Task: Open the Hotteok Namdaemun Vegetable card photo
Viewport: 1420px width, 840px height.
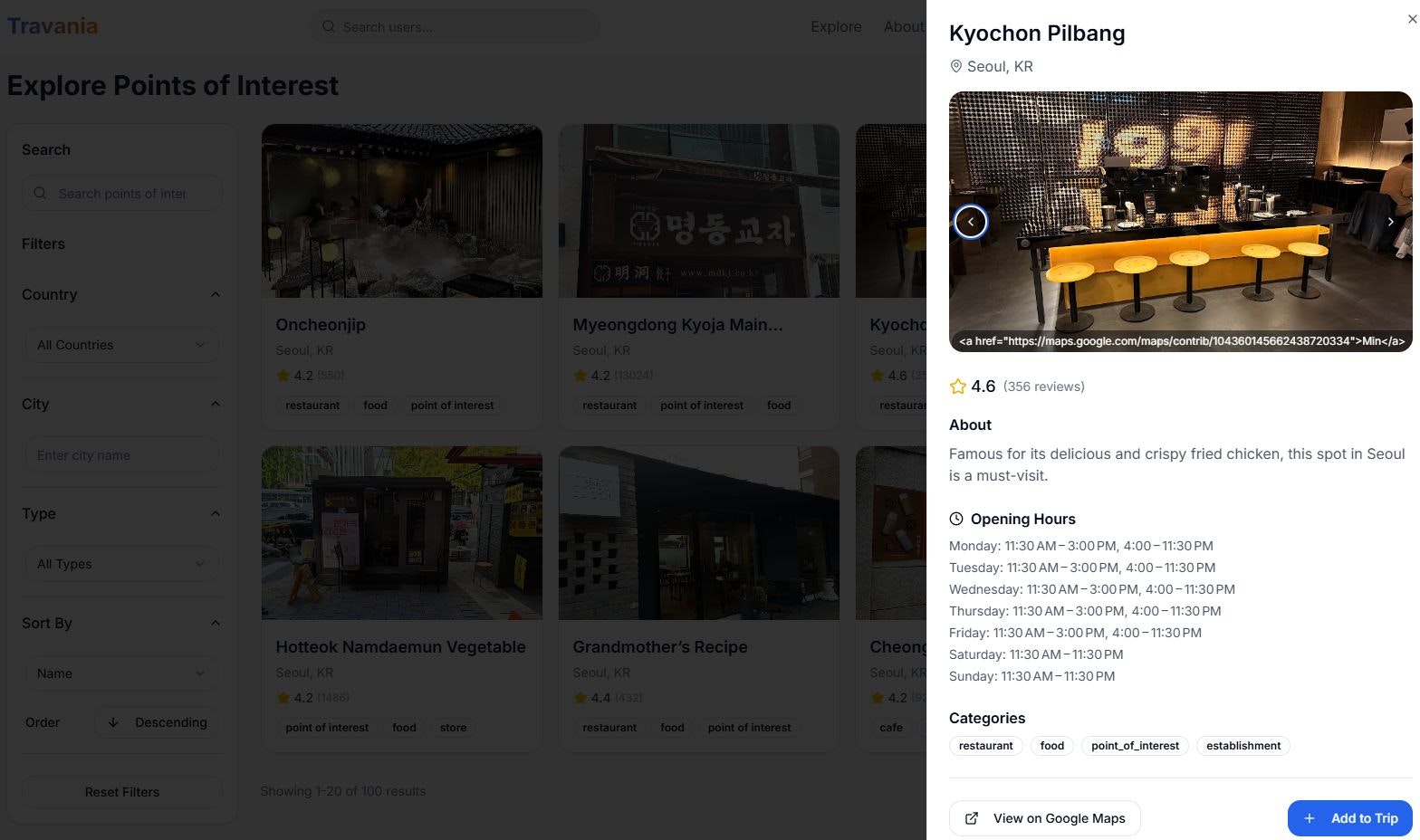Action: pyautogui.click(x=402, y=533)
